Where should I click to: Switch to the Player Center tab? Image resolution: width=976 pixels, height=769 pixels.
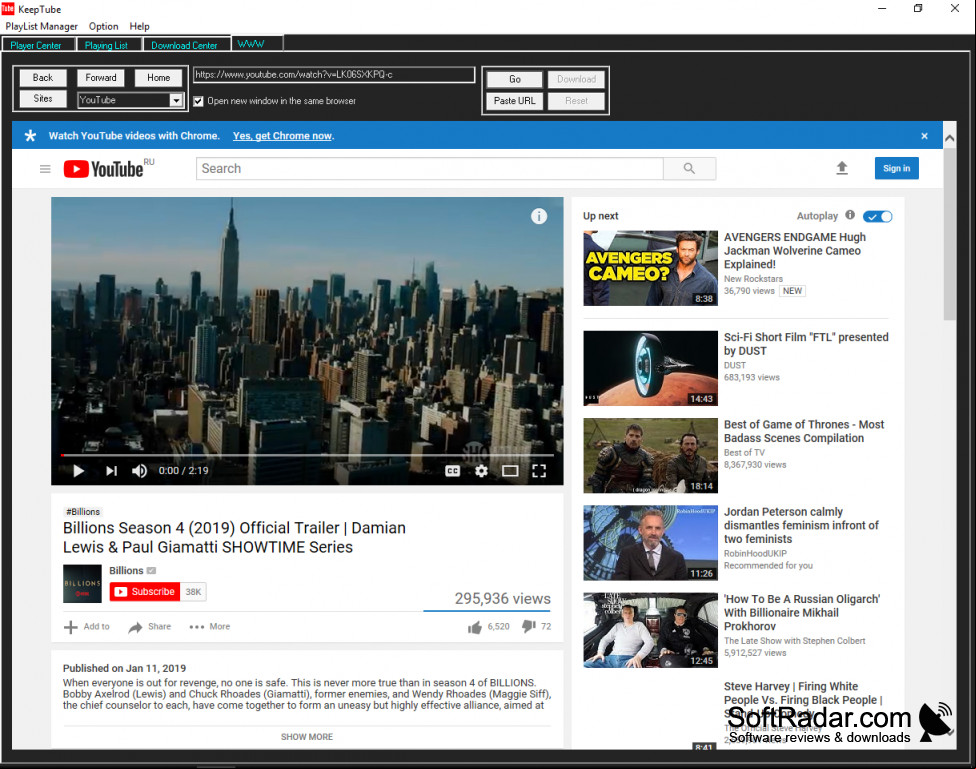36,45
